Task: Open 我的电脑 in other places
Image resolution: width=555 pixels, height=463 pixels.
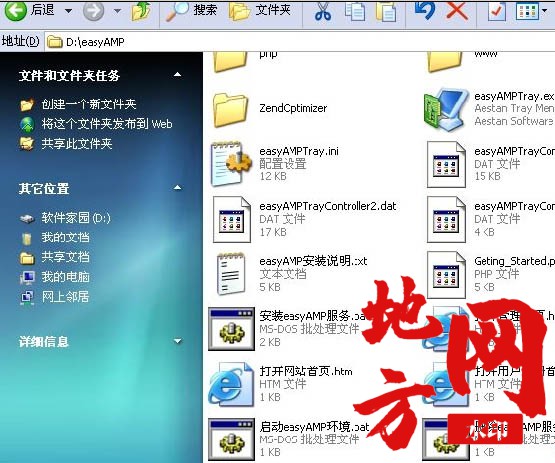Action: click(65, 277)
